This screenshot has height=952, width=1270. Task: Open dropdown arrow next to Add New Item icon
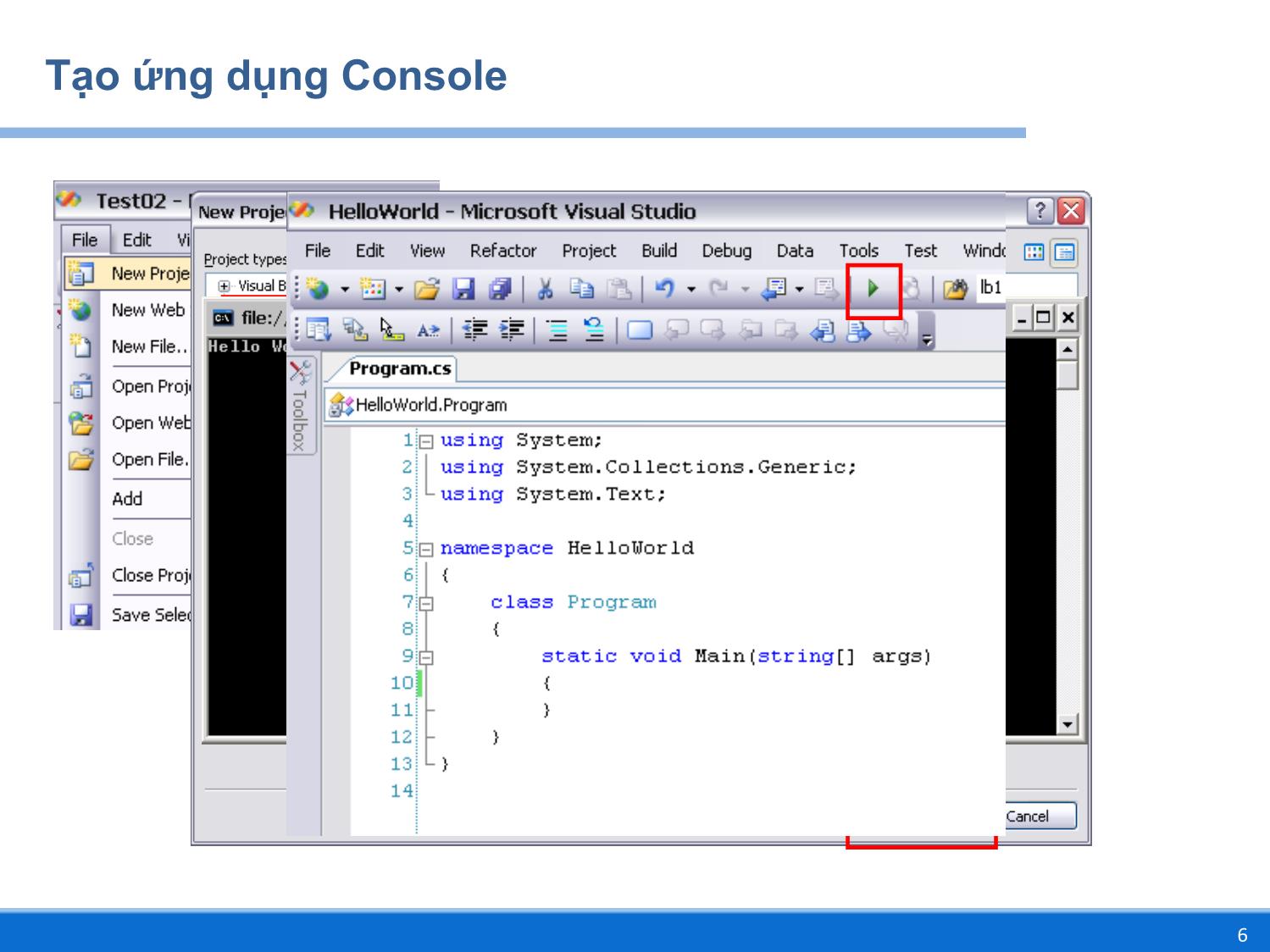(399, 290)
